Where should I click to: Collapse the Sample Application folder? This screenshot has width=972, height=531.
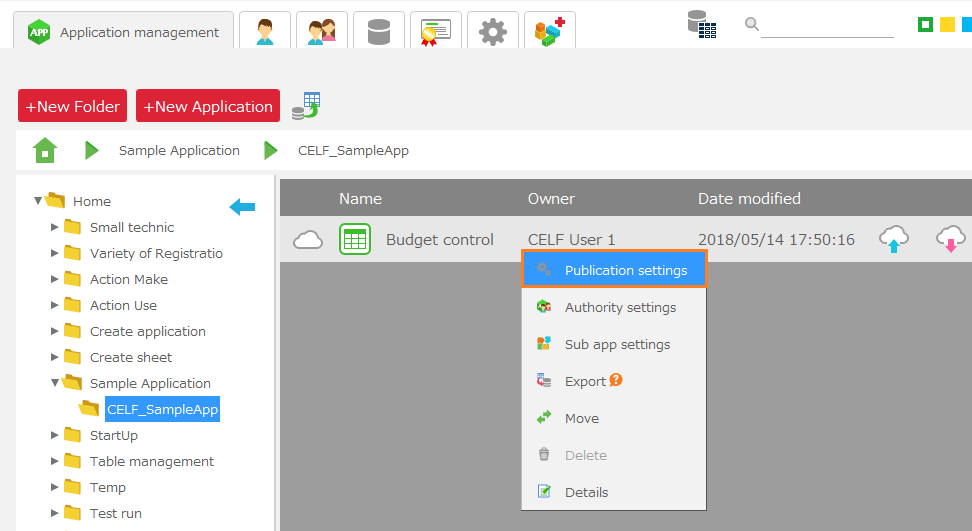[55, 383]
